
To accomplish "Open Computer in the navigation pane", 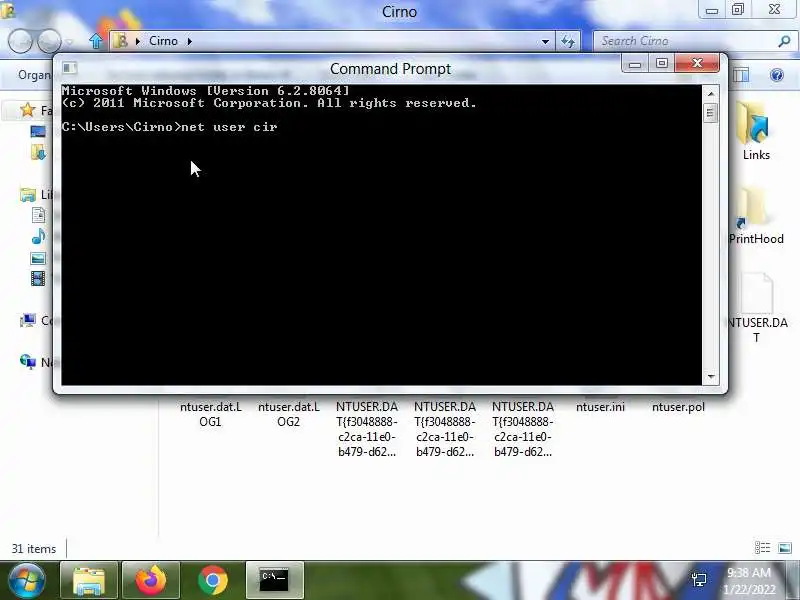I will [28, 320].
